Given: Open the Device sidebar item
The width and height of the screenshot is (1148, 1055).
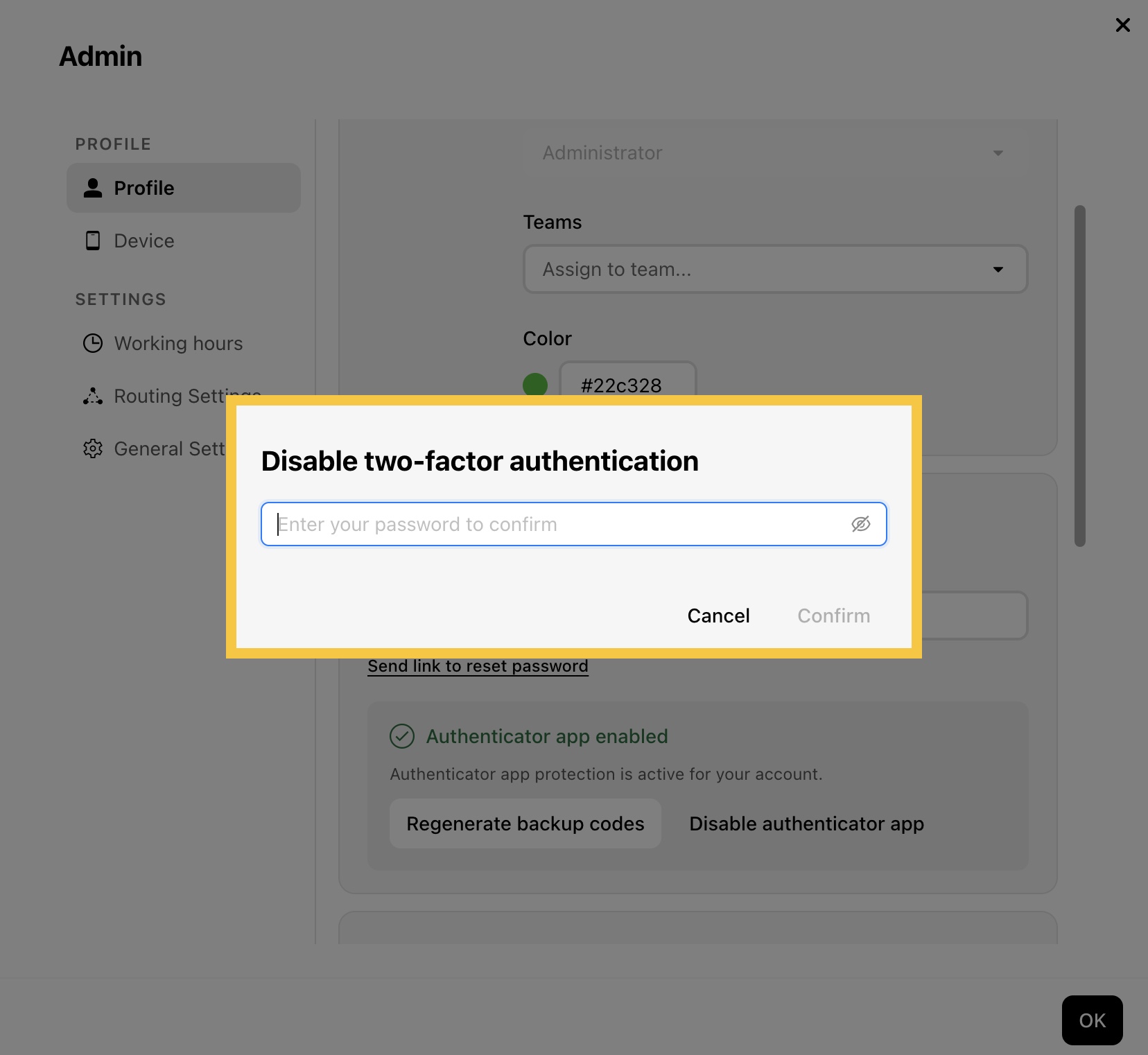Looking at the screenshot, I should [x=184, y=241].
